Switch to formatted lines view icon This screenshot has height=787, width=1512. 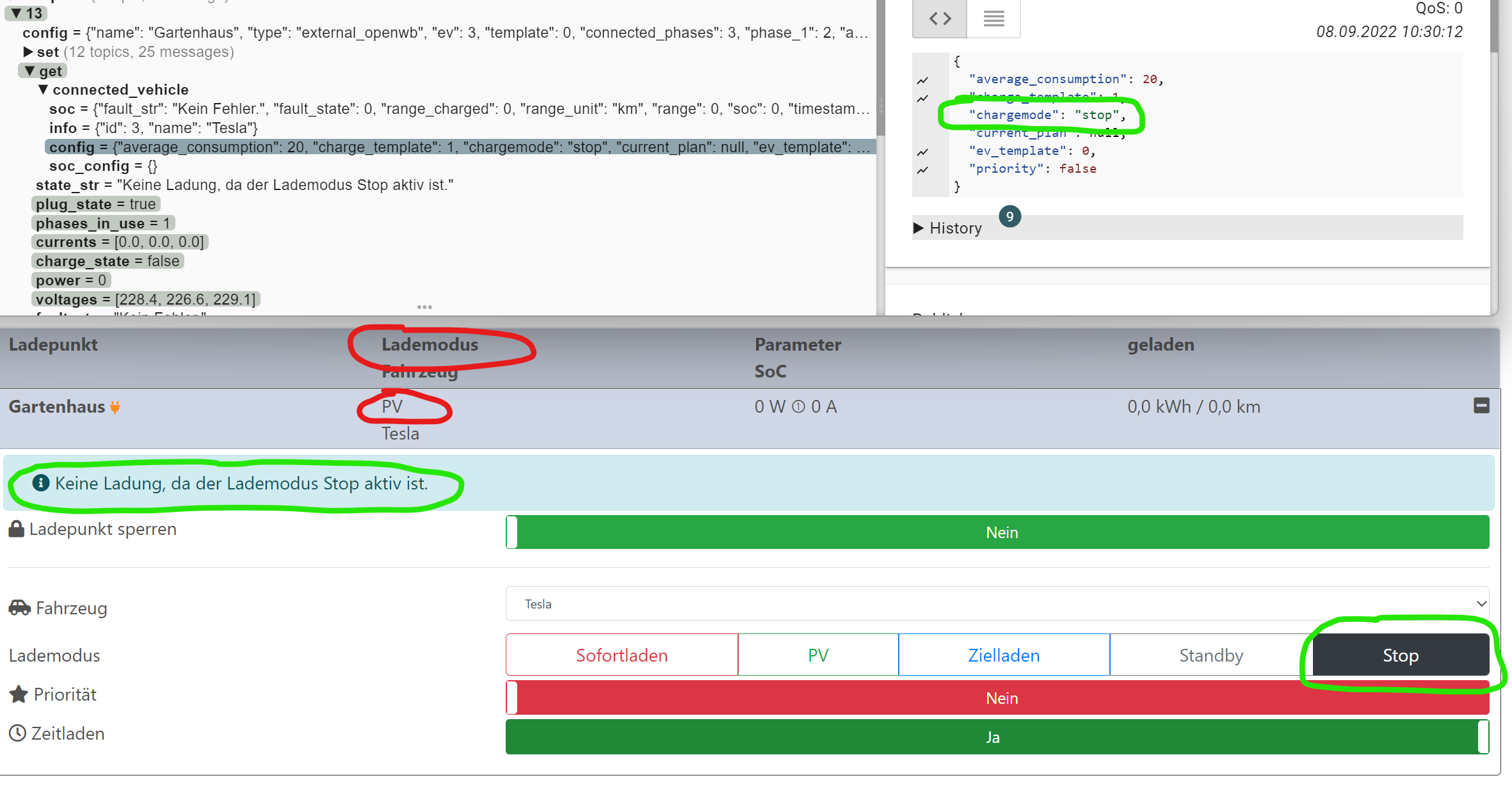click(x=993, y=19)
